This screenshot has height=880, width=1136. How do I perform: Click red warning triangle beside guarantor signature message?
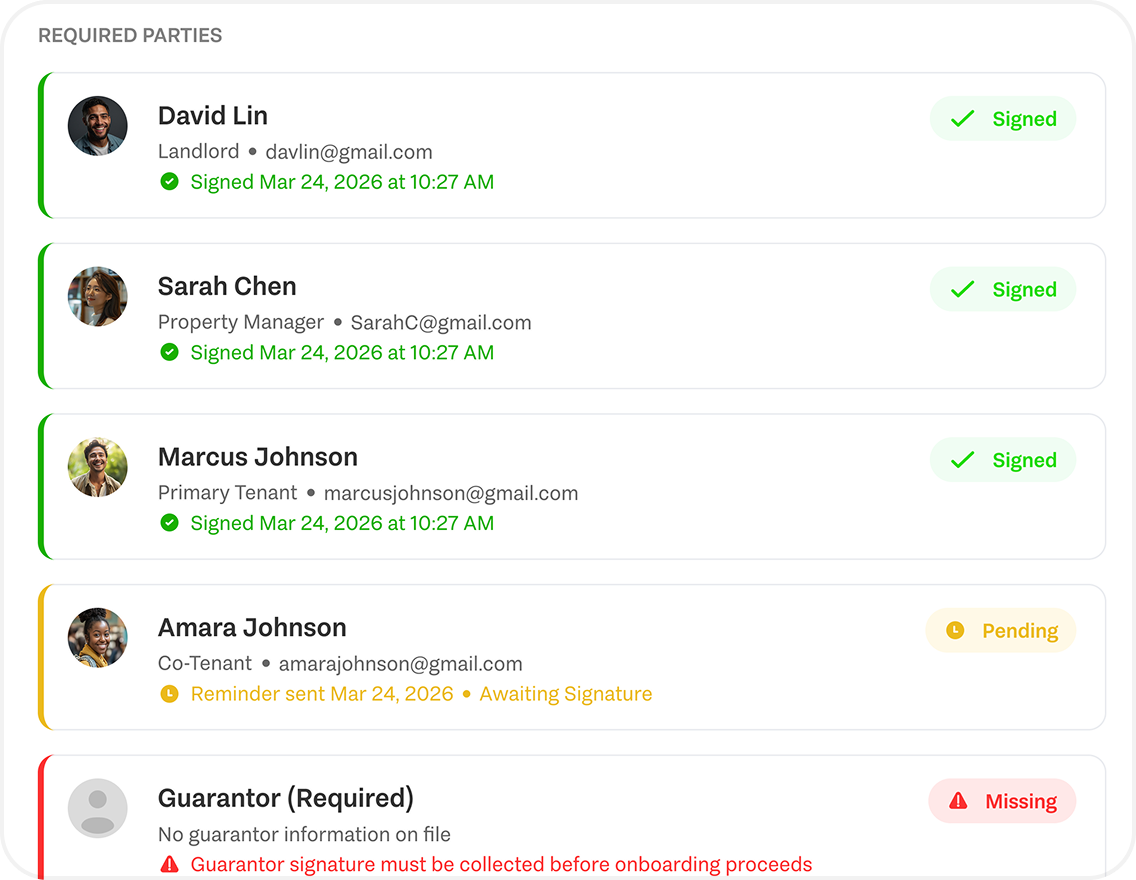[x=170, y=864]
